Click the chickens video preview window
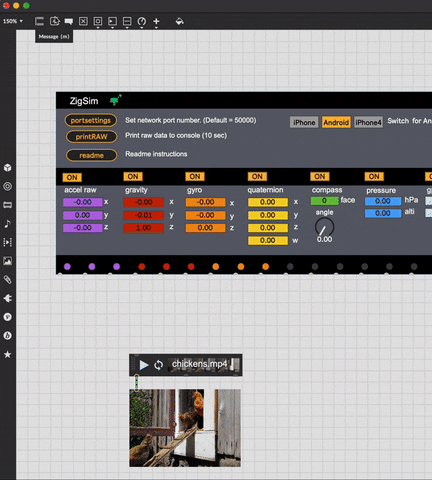 click(x=185, y=428)
